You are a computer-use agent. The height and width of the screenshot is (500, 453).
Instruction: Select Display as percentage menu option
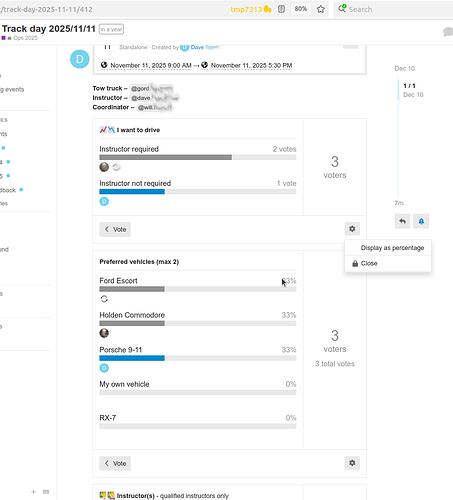click(x=392, y=248)
